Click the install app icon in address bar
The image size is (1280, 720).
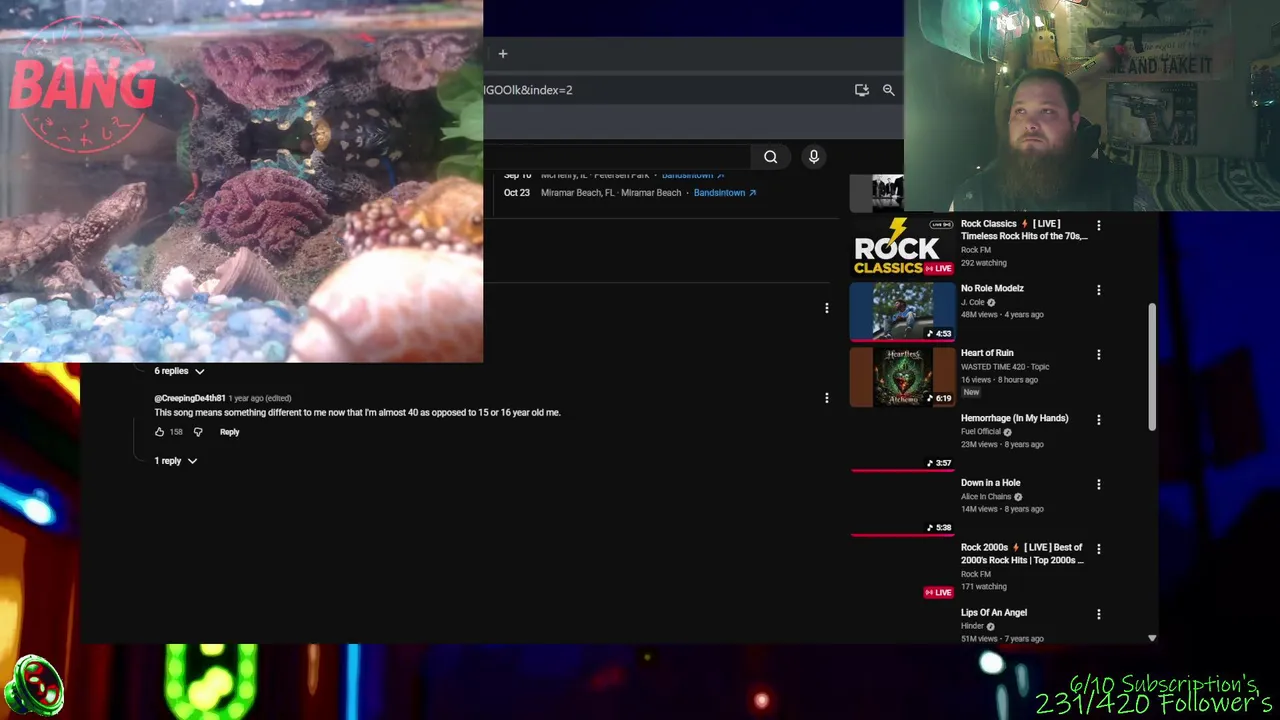pyautogui.click(x=862, y=90)
